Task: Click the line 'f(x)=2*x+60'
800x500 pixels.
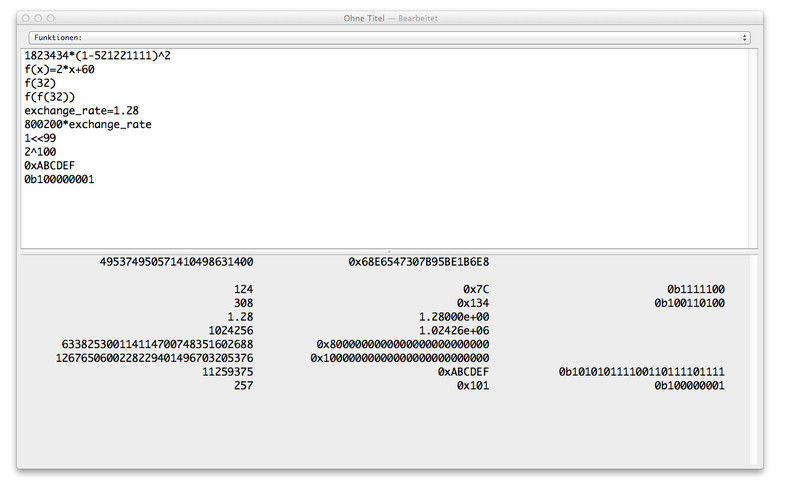Action: tap(59, 69)
